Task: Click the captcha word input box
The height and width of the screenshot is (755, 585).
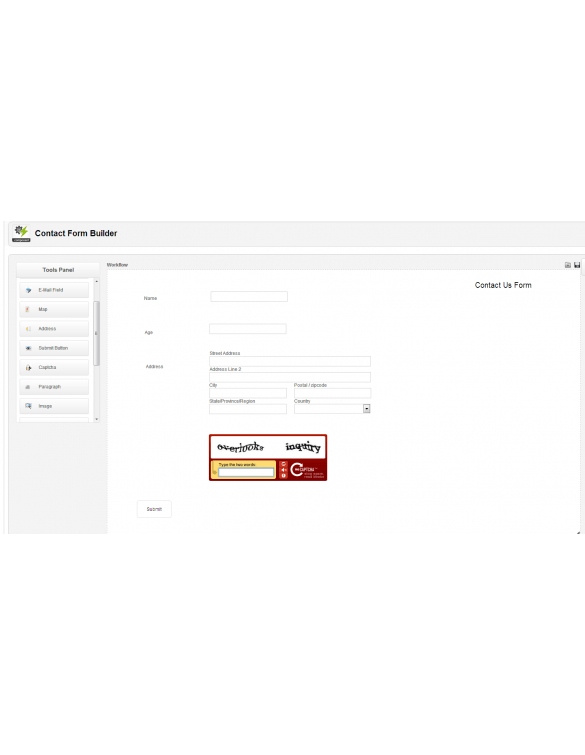Action: tap(246, 473)
